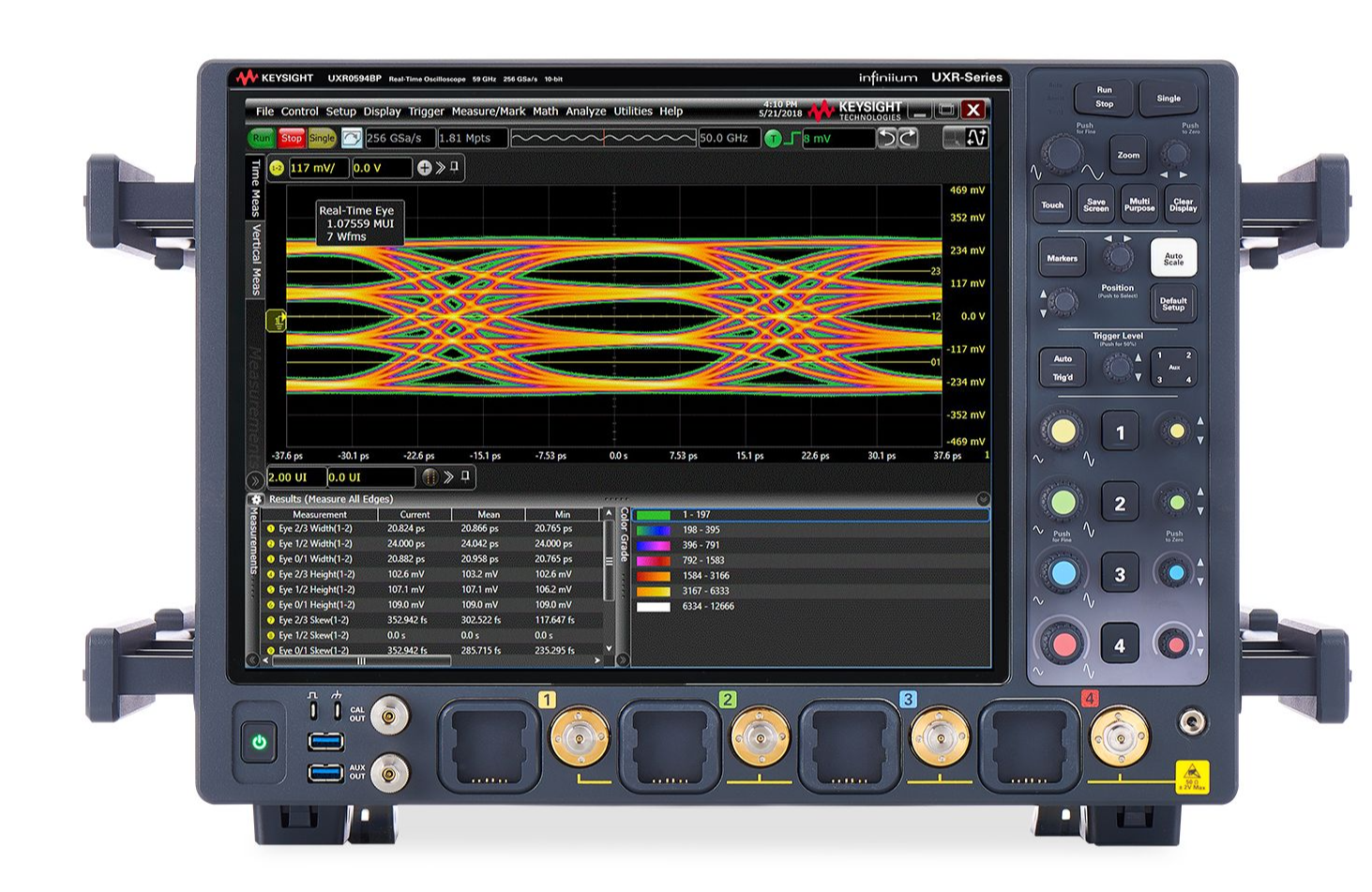Click the Autoscale icon in the top toolbar
This screenshot has width=1372, height=892.
[x=976, y=138]
